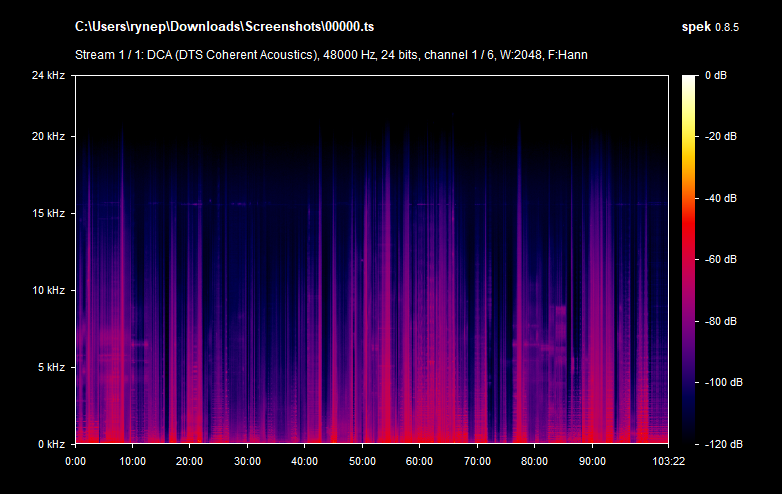Click the 90:00 time axis marker
The image size is (782, 494).
[x=592, y=461]
